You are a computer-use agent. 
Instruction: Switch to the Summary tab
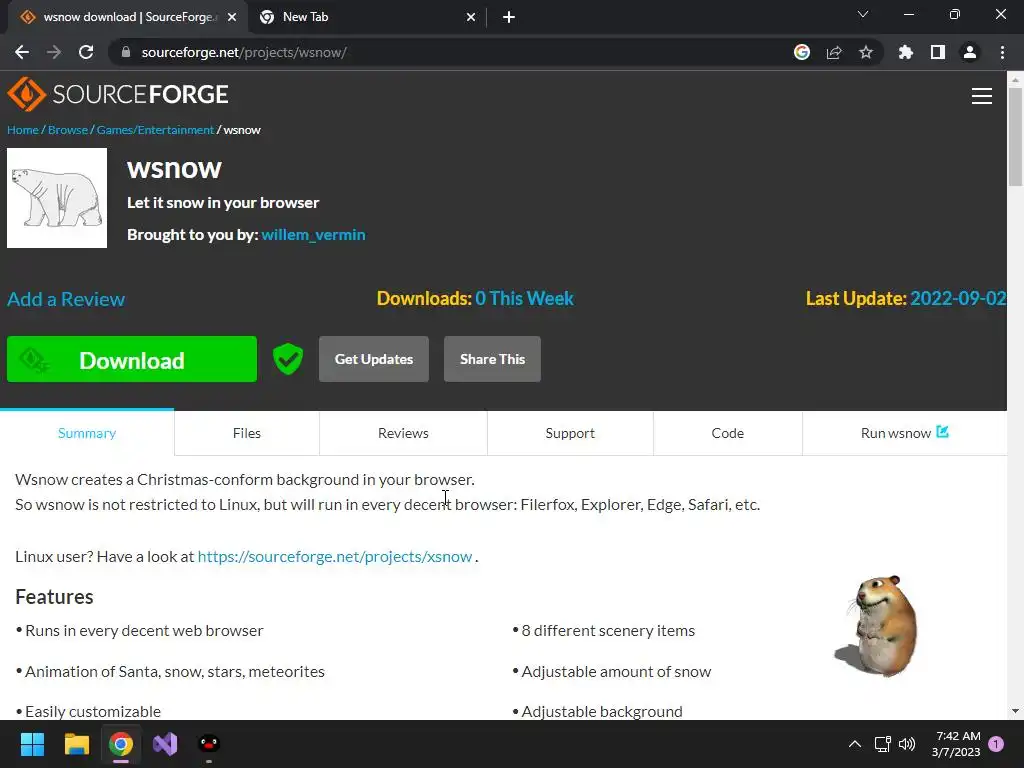coord(87,433)
